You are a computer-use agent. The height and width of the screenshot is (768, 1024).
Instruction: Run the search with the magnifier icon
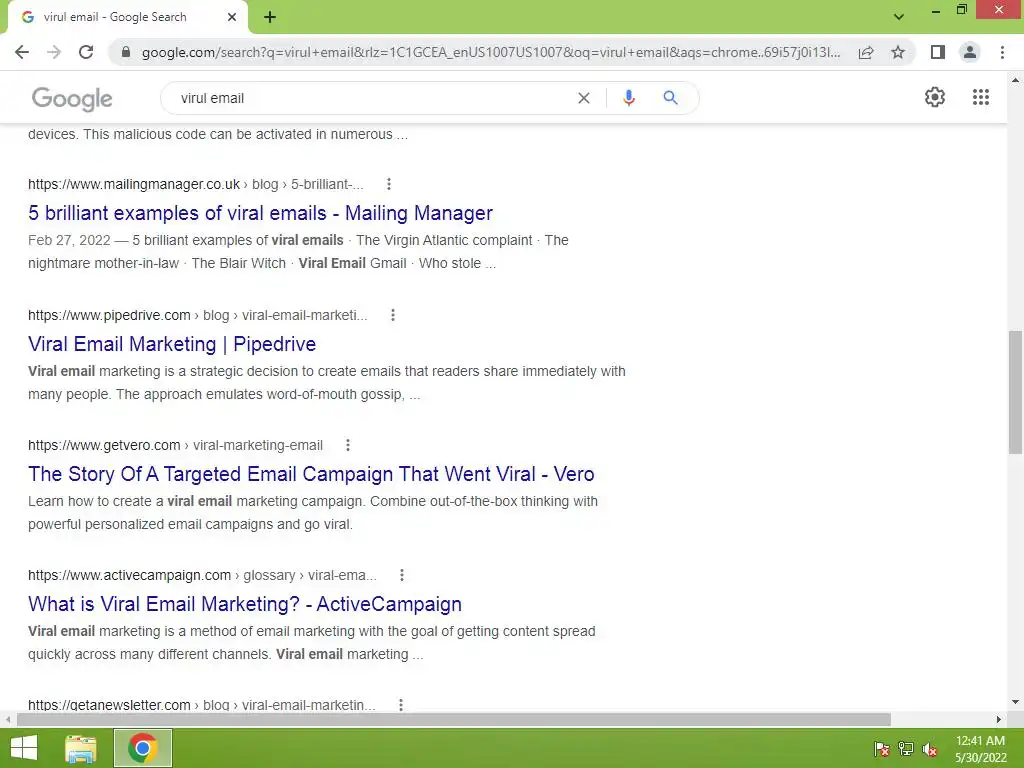tap(670, 98)
